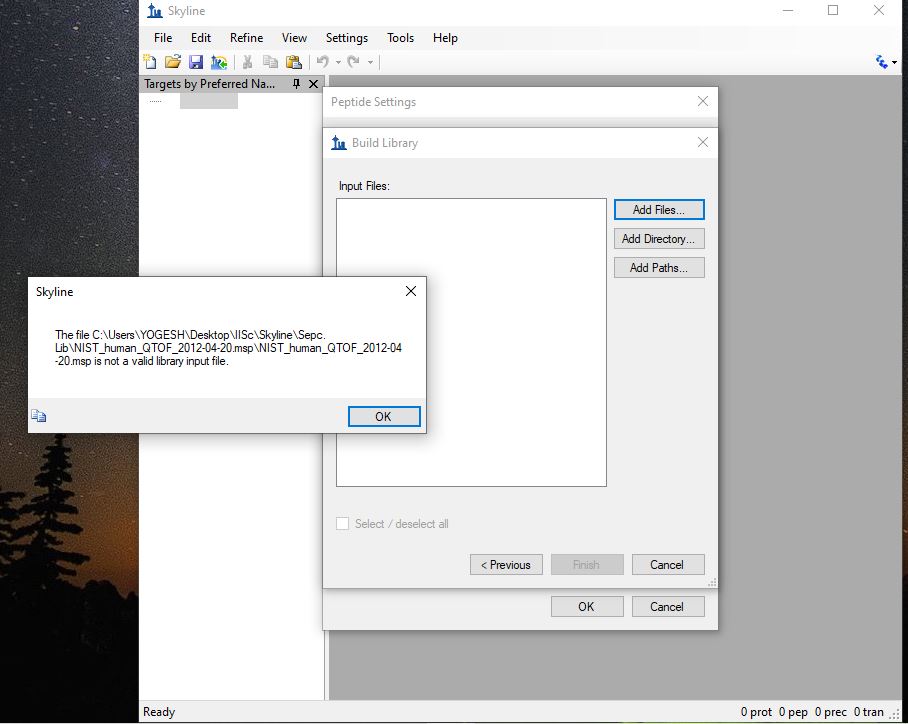908x724 pixels.
Task: Click the Ready status text
Action: click(159, 712)
